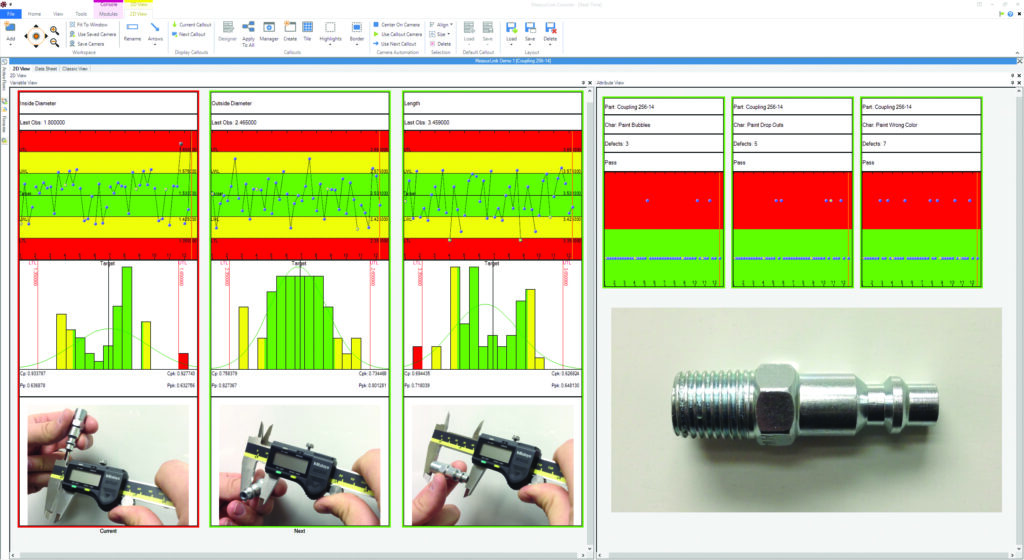Click the Outside Diameter caliper photo
Viewport: 1024px width, 560px height.
(299, 465)
